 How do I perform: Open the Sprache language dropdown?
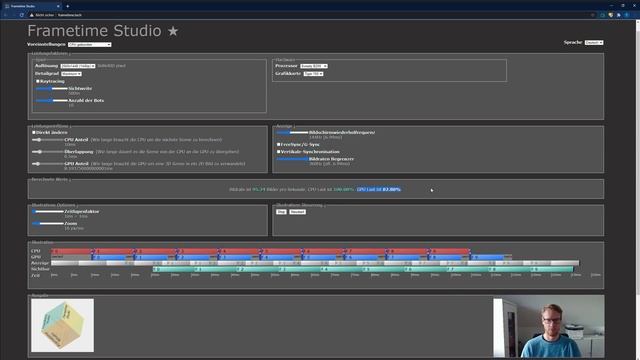[x=593, y=42]
